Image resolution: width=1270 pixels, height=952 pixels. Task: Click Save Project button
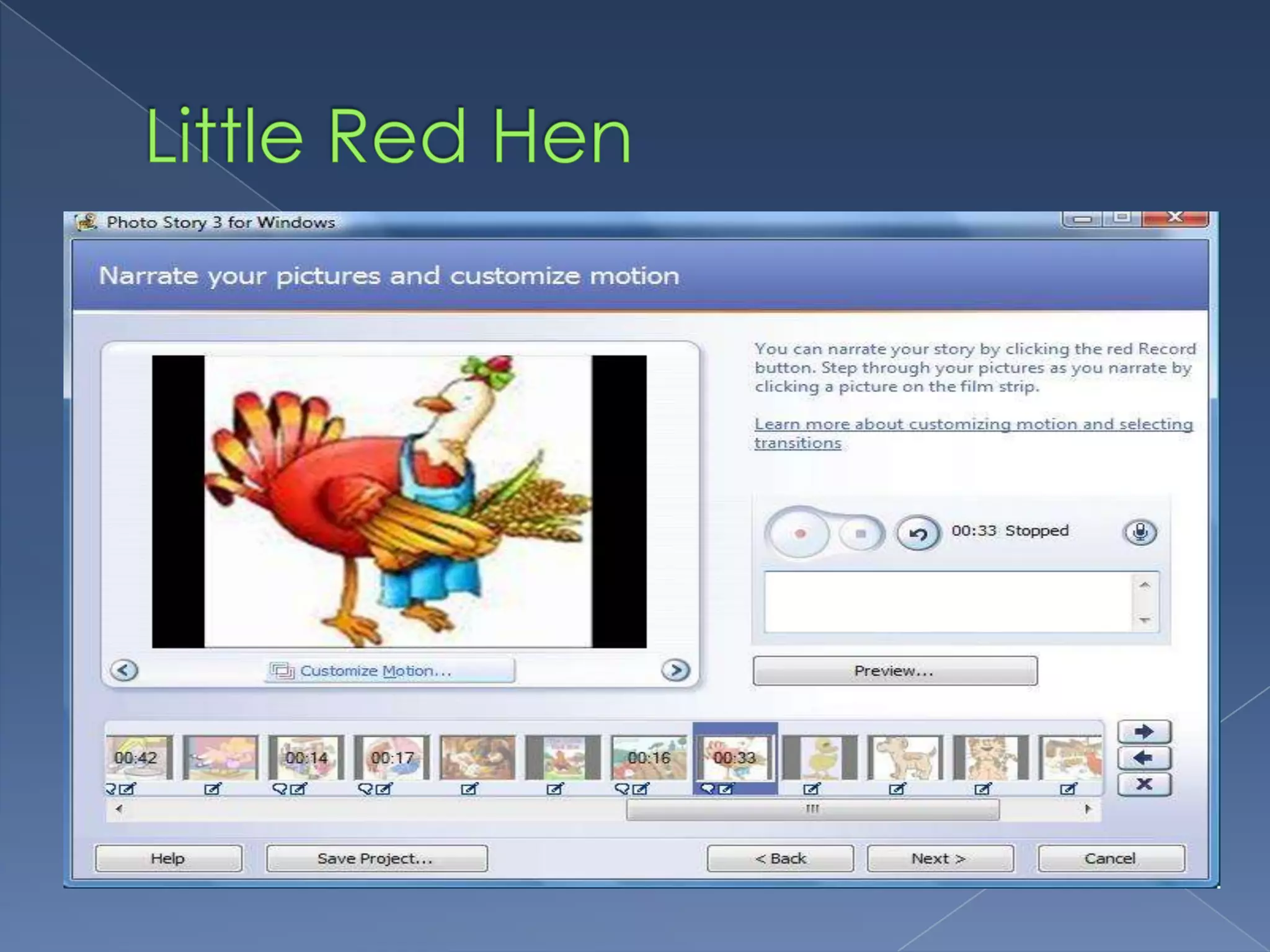pos(376,858)
